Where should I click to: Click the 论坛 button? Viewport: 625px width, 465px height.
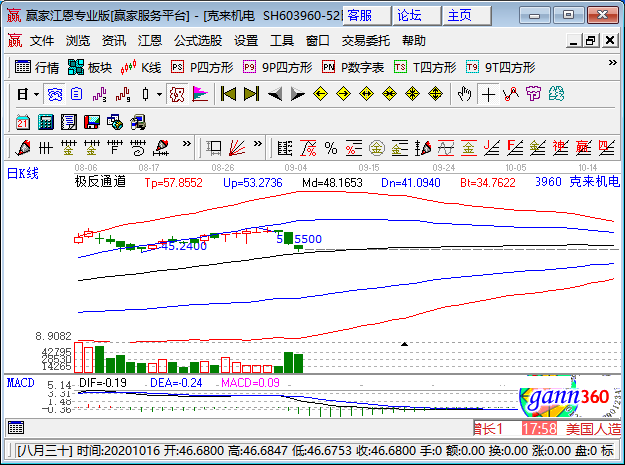(x=417, y=16)
